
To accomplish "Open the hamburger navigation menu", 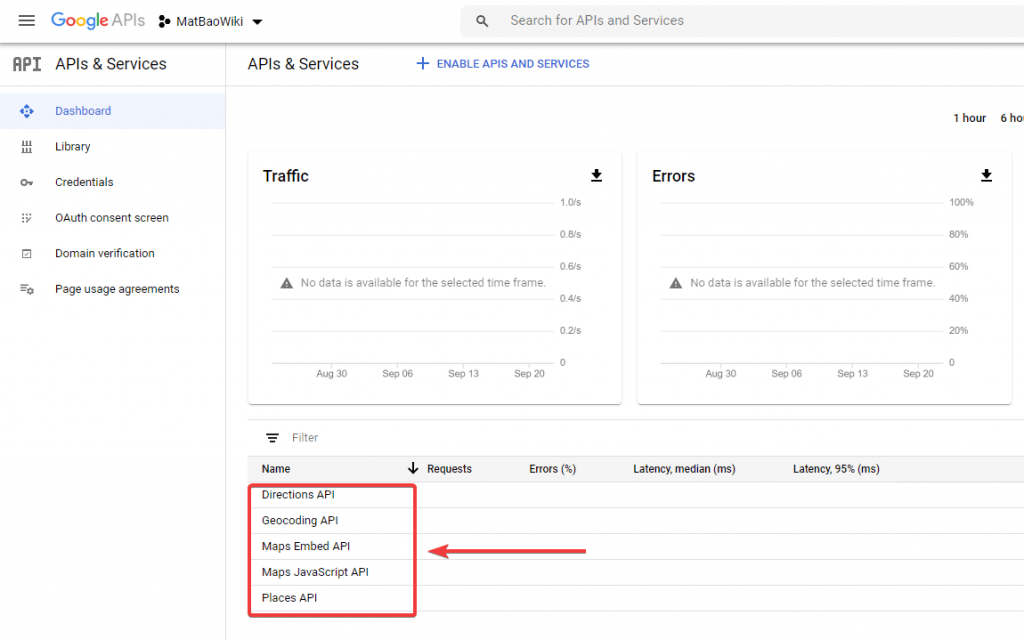I will tap(27, 21).
